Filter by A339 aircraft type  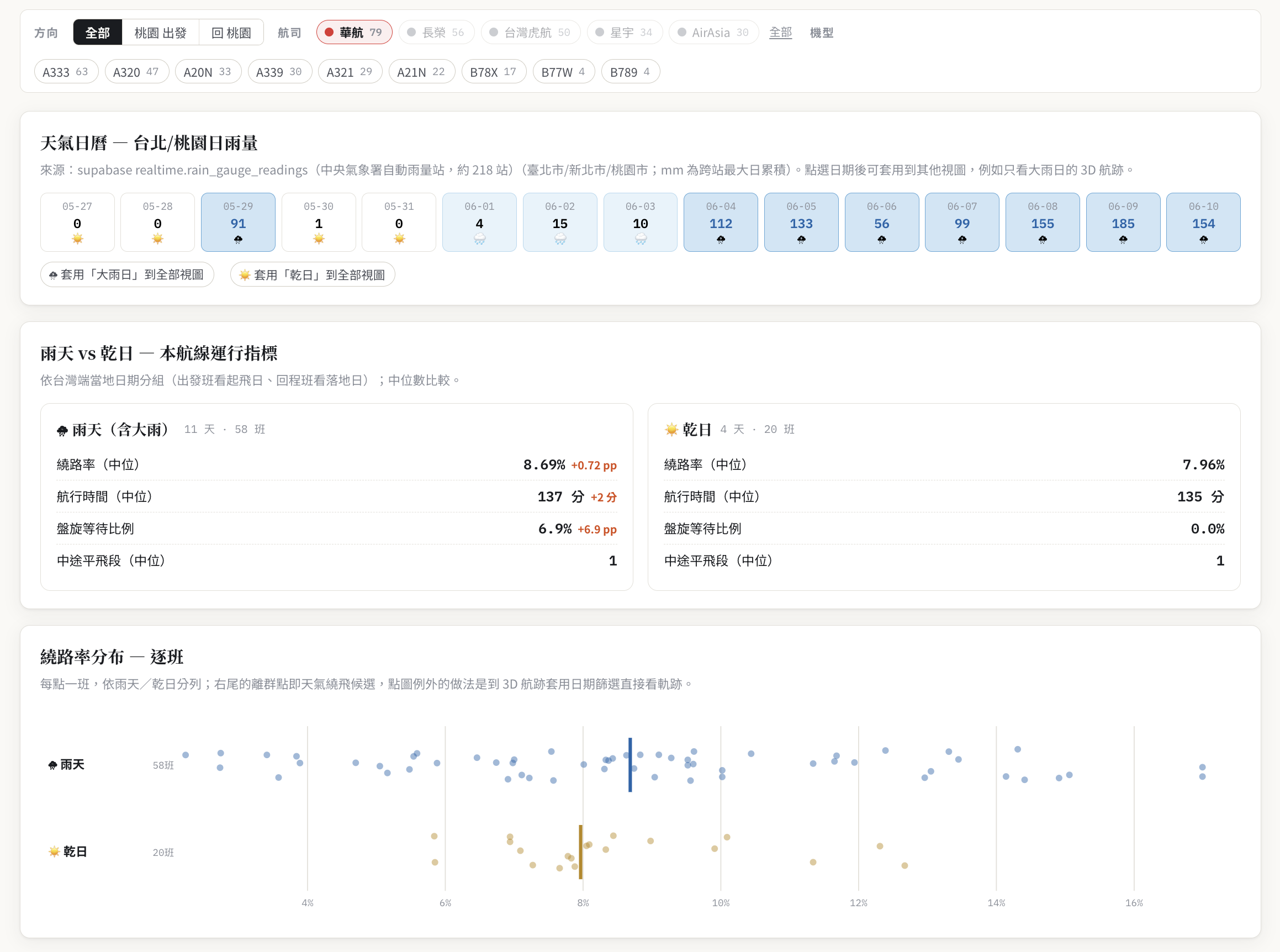(x=279, y=72)
